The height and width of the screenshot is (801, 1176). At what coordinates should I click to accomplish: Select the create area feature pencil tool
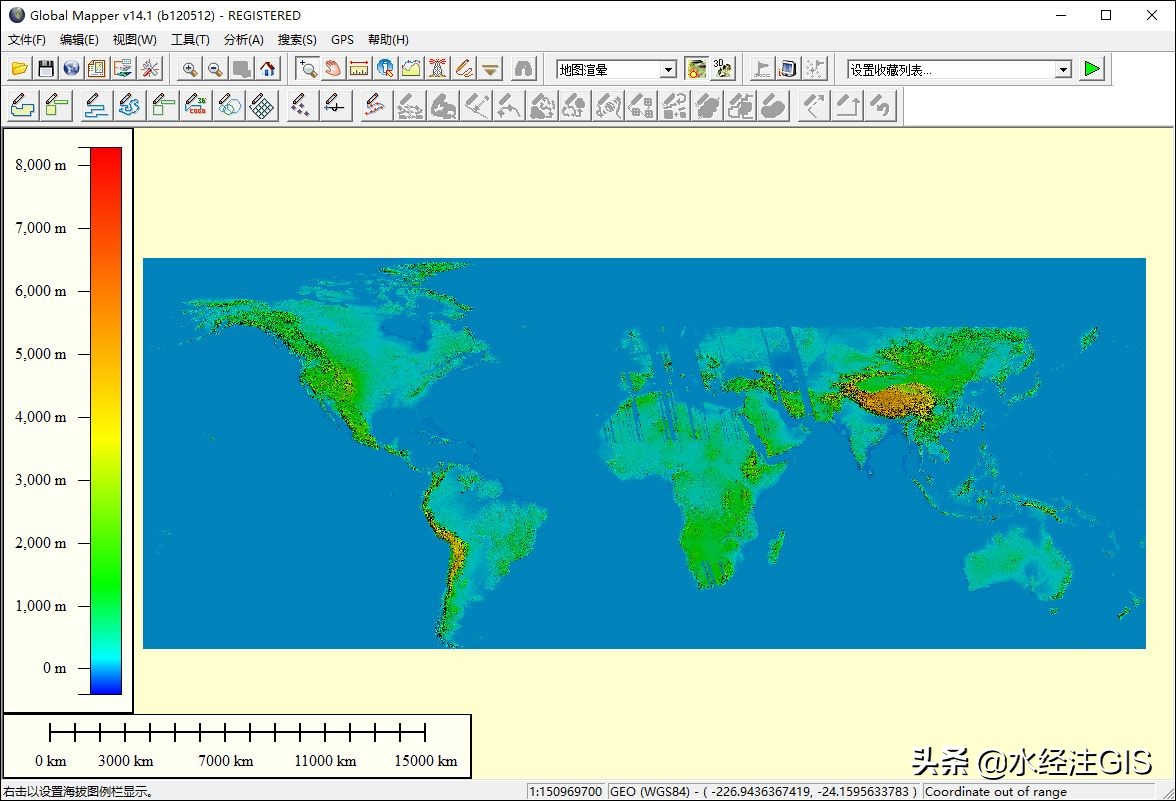(22, 106)
